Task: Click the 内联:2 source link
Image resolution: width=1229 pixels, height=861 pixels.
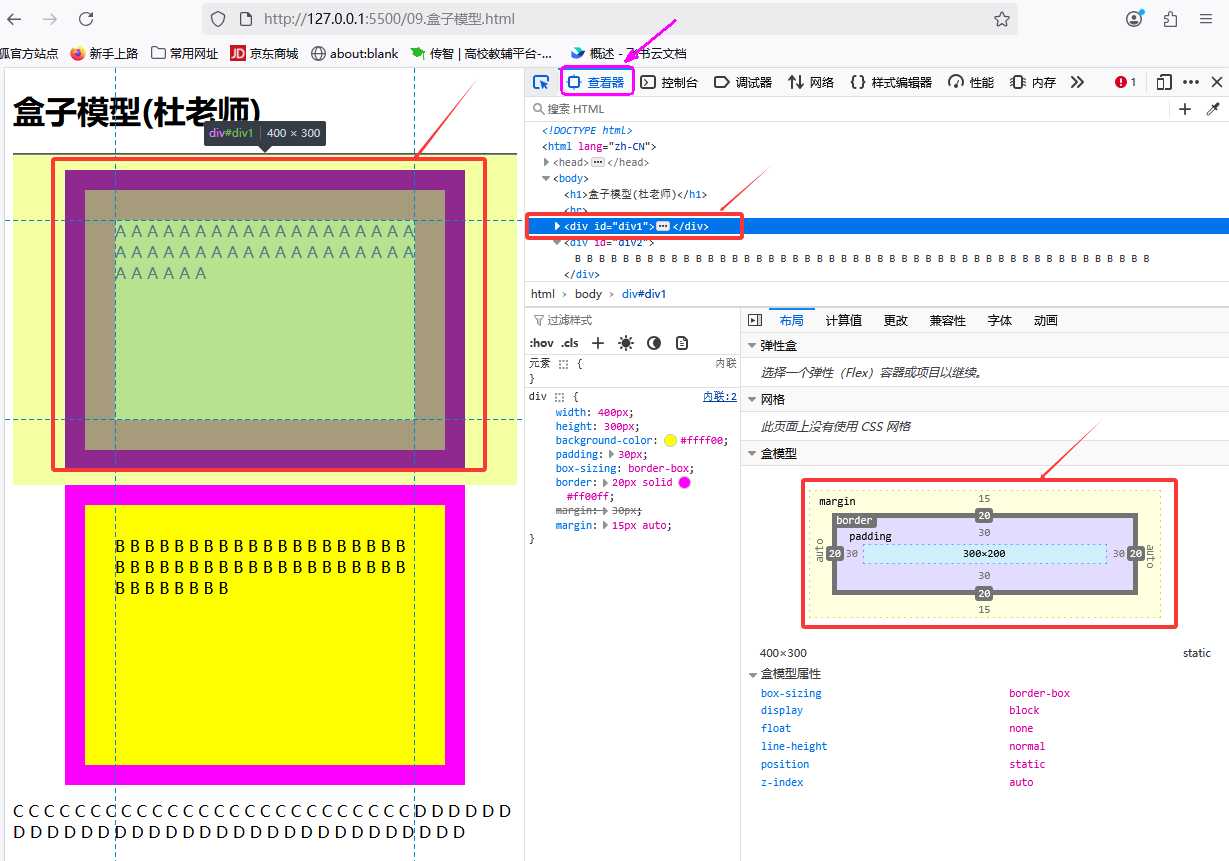Action: (x=719, y=397)
